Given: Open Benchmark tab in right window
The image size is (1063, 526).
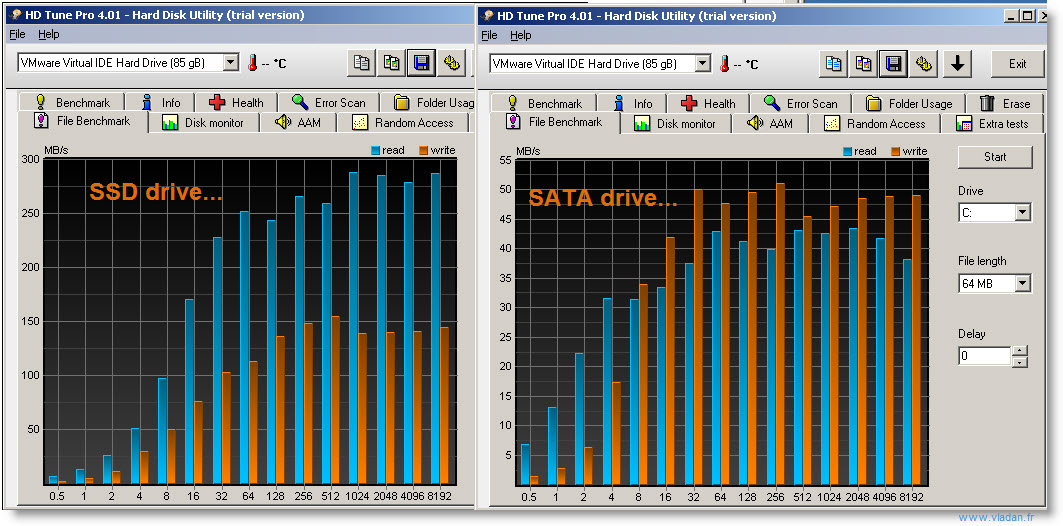Looking at the screenshot, I should (x=545, y=104).
